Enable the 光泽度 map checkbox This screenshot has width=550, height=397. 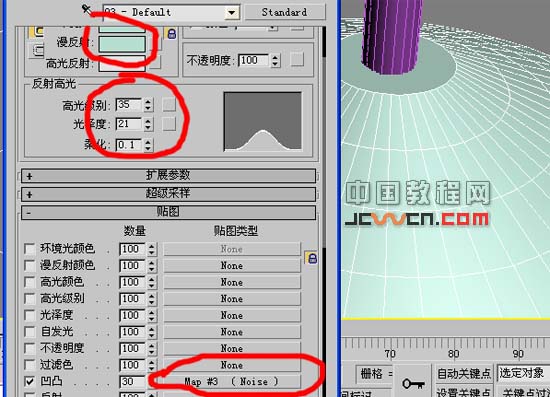(x=30, y=315)
